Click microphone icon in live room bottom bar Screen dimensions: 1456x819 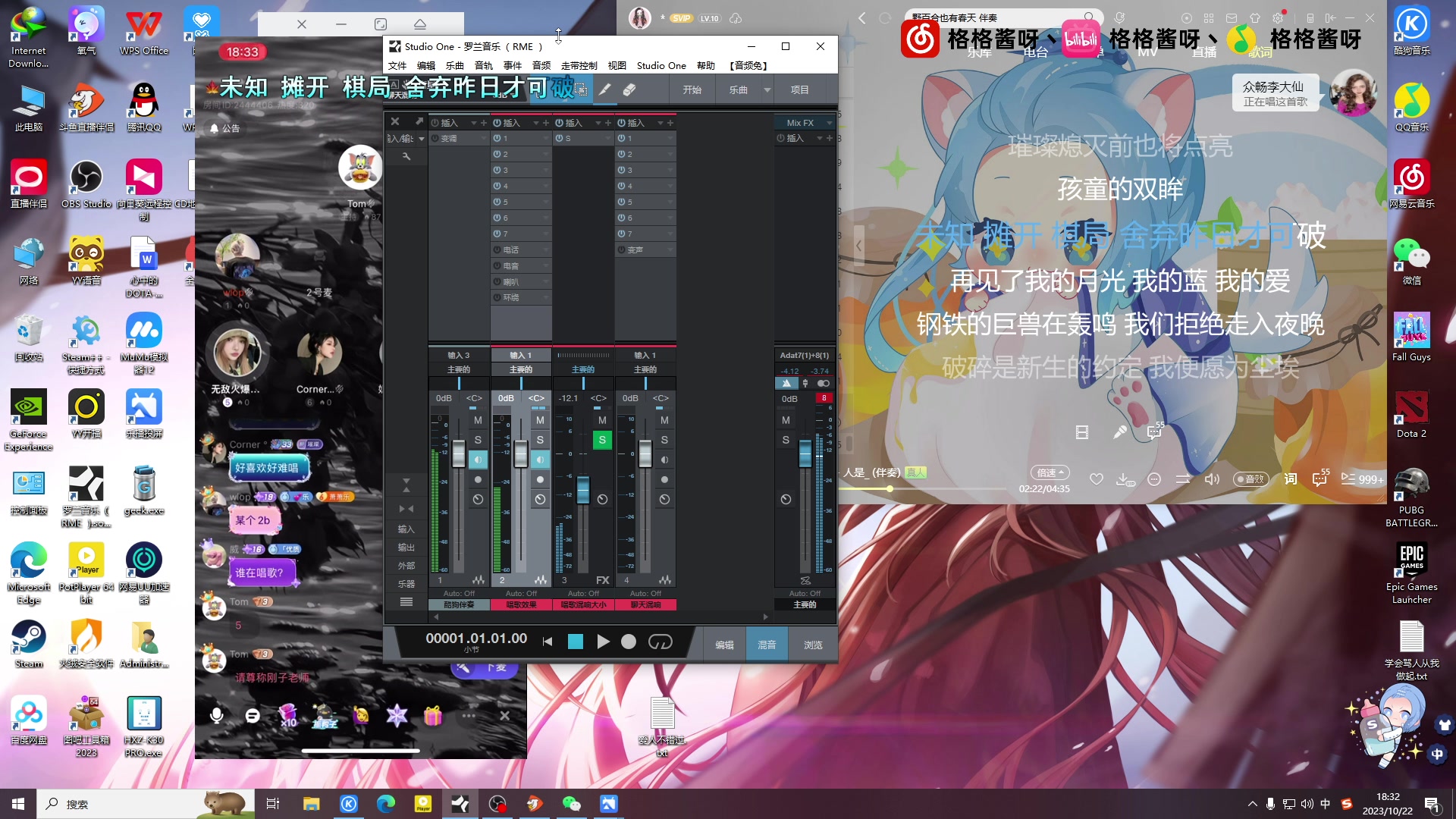(217, 715)
